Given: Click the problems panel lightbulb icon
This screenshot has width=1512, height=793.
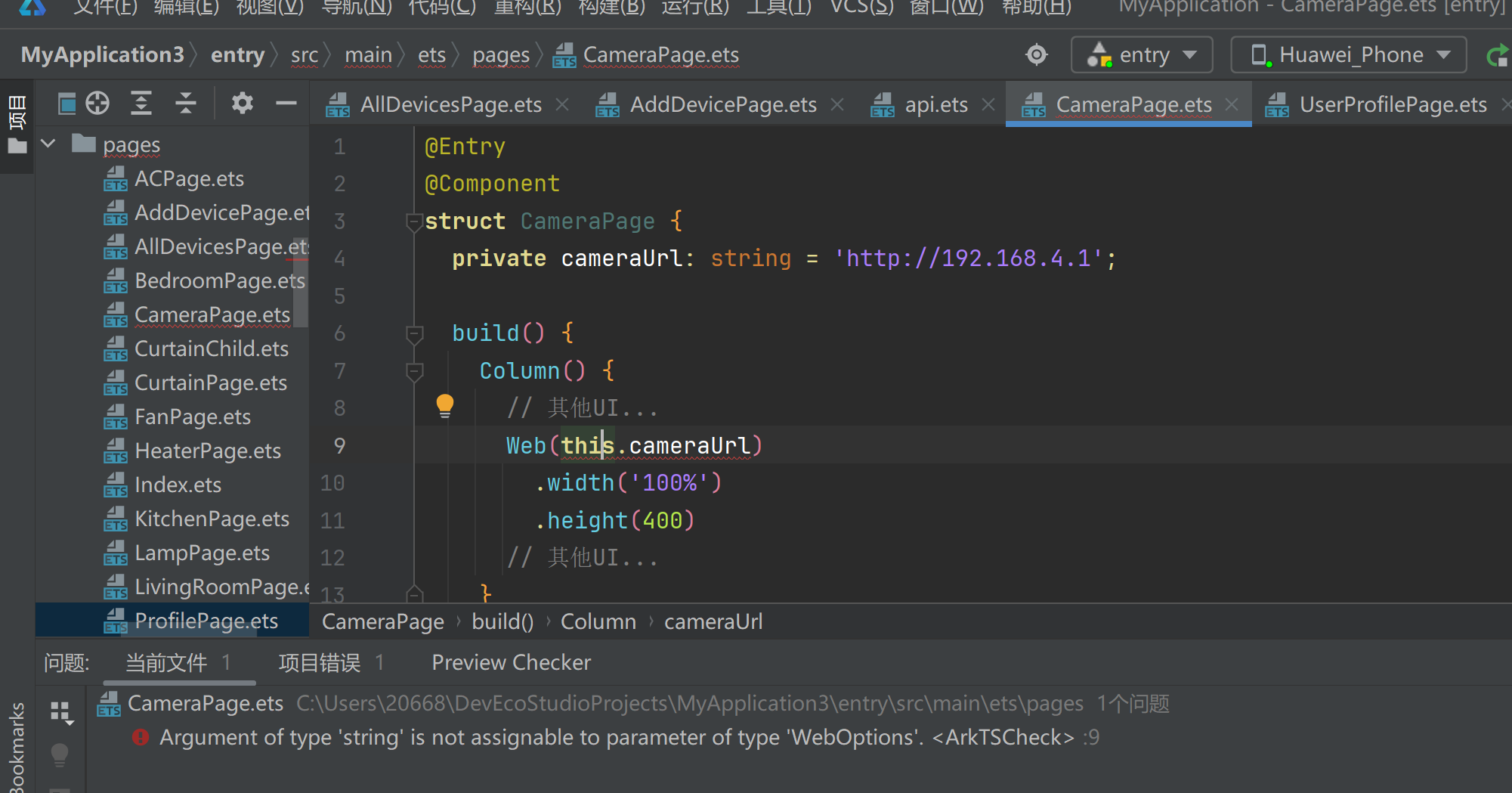Looking at the screenshot, I should [x=60, y=754].
